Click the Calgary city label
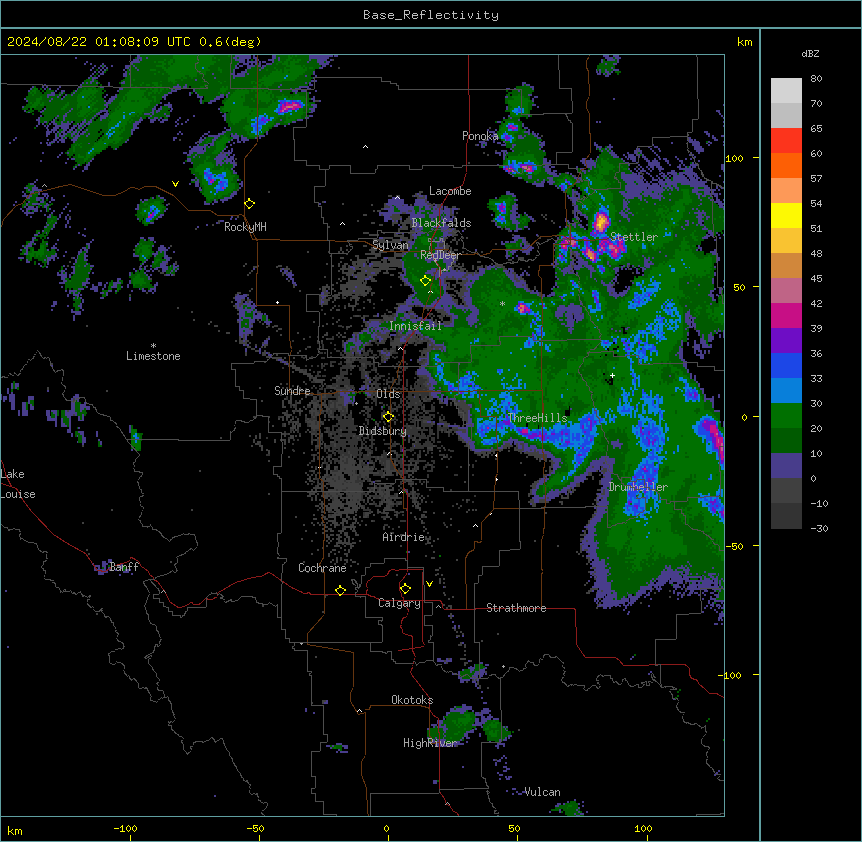This screenshot has height=842, width=862. (x=399, y=603)
